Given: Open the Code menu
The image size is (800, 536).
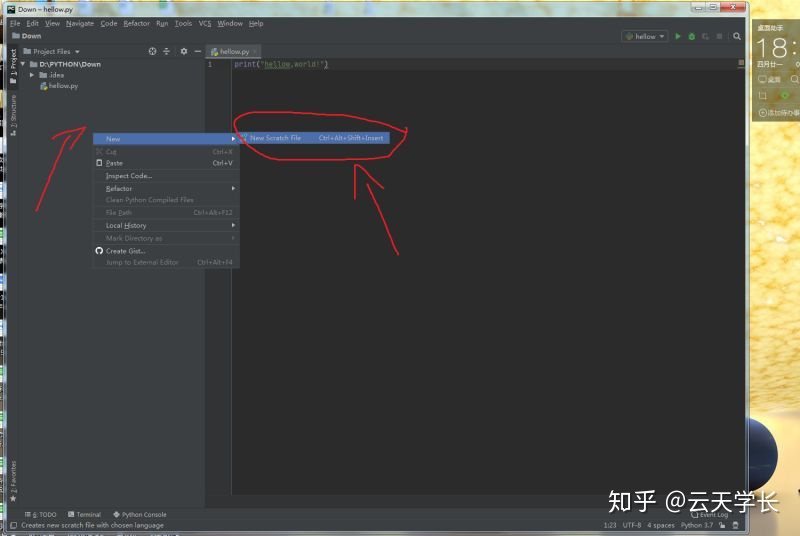Looking at the screenshot, I should pyautogui.click(x=109, y=23).
